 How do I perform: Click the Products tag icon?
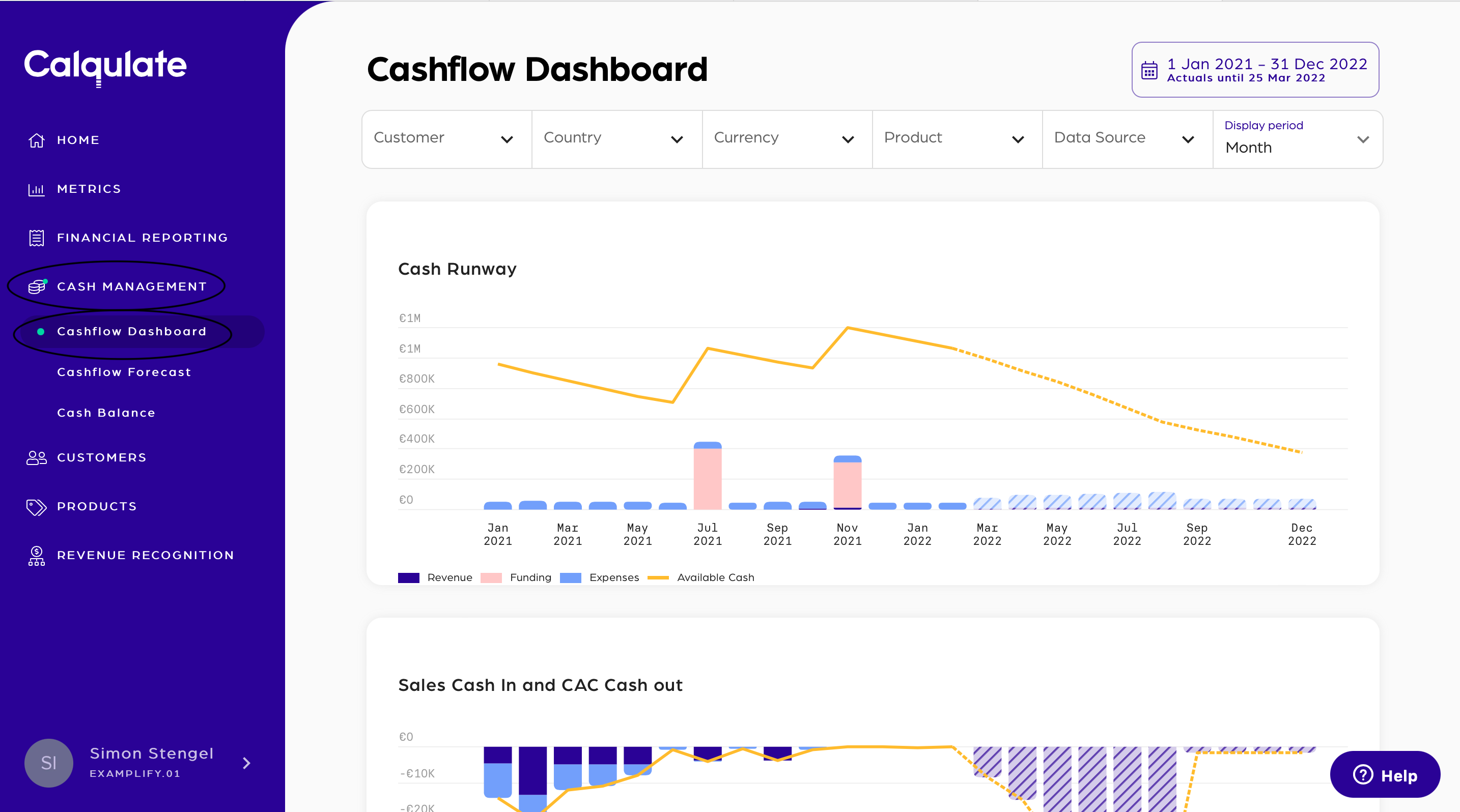(36, 507)
